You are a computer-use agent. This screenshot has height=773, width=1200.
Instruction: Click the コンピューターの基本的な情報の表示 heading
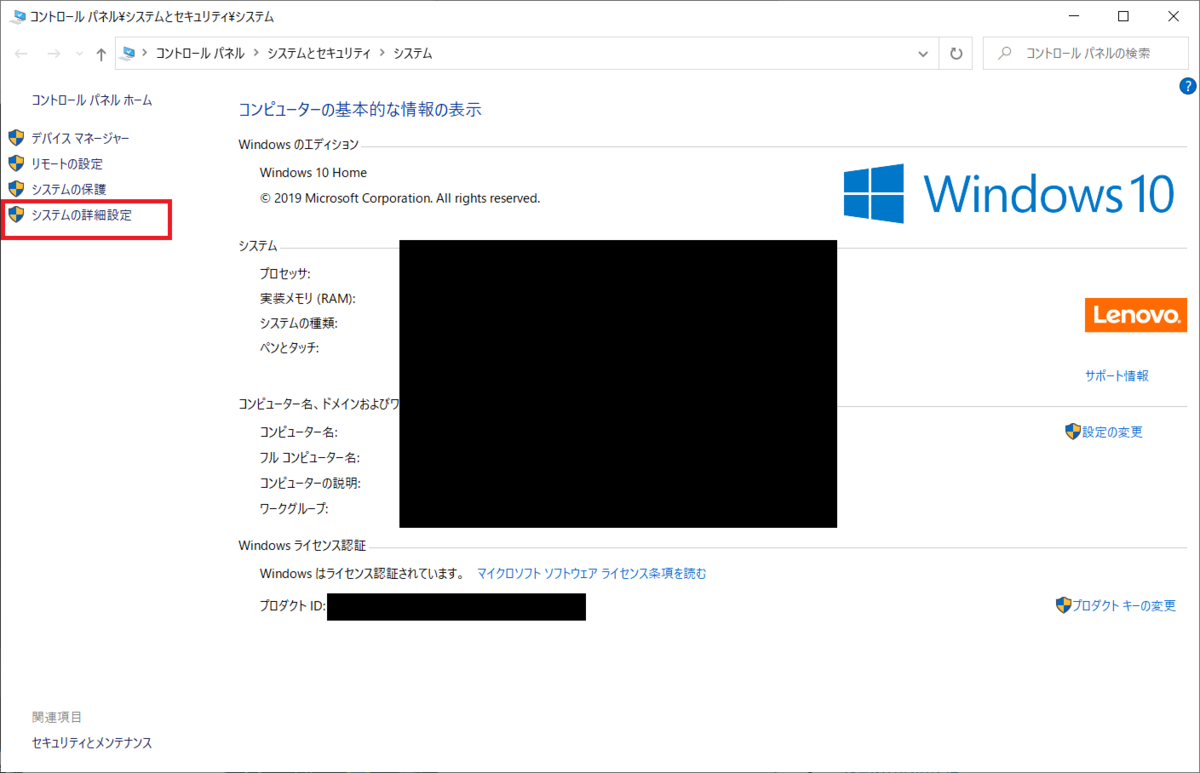[x=360, y=109]
